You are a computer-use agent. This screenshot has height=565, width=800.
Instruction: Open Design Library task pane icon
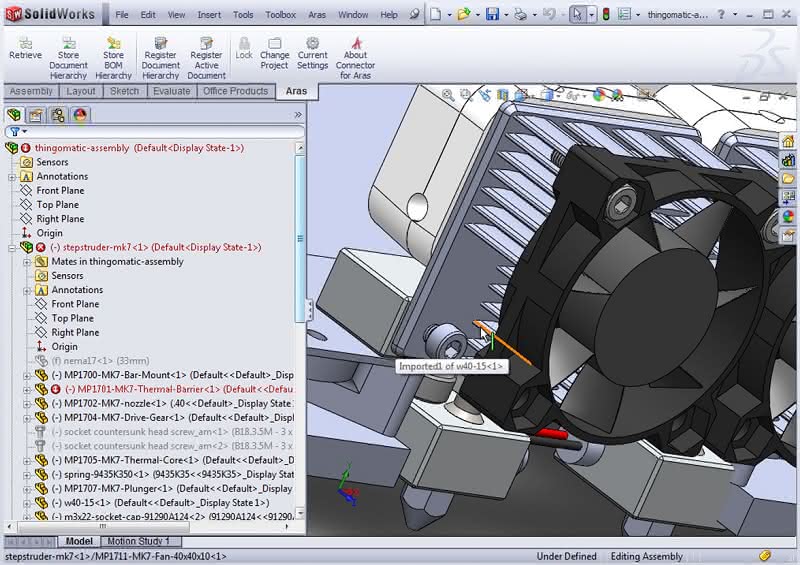(x=788, y=160)
